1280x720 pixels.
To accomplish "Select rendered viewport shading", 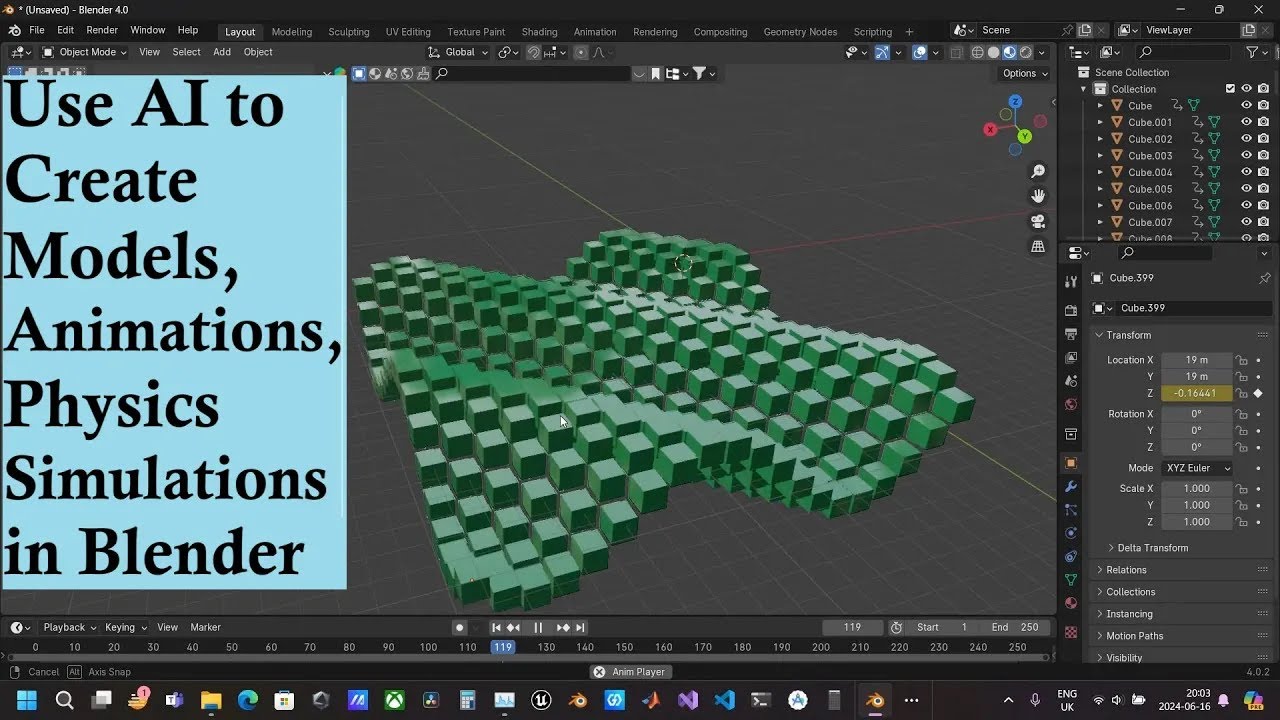I will 1025,52.
